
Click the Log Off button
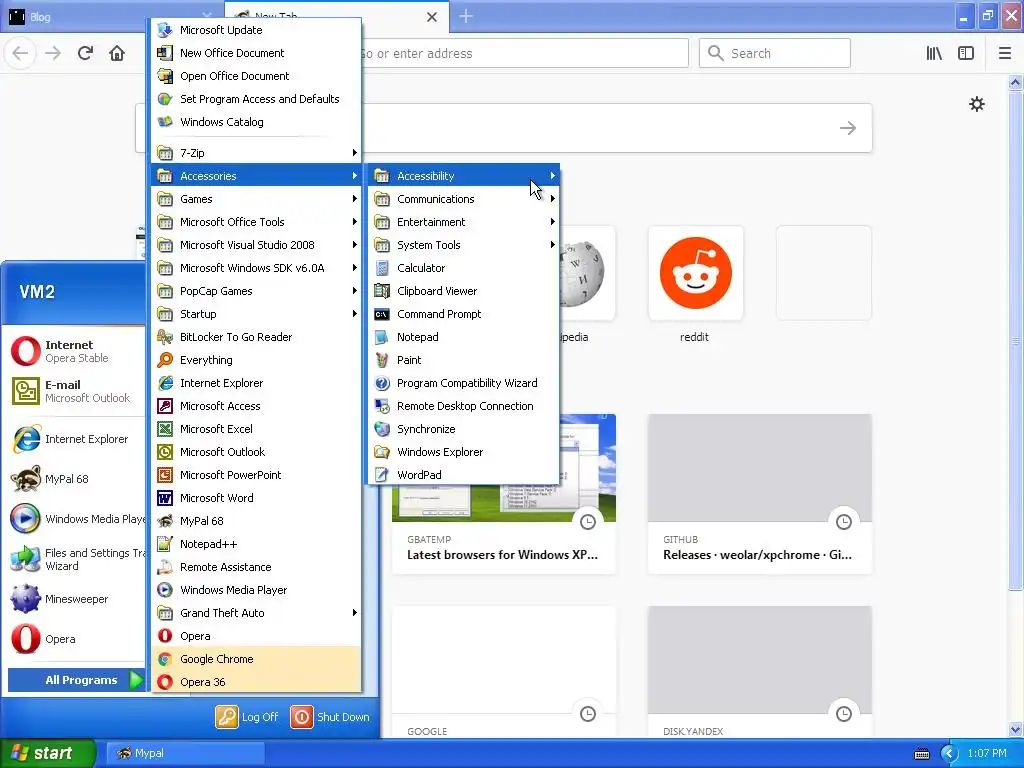pos(247,716)
